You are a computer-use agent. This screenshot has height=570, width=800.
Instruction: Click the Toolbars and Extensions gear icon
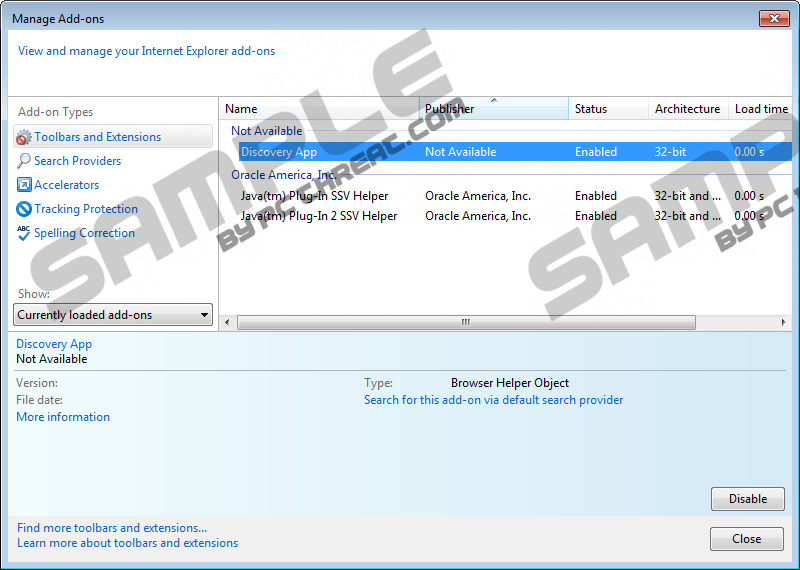coord(24,137)
